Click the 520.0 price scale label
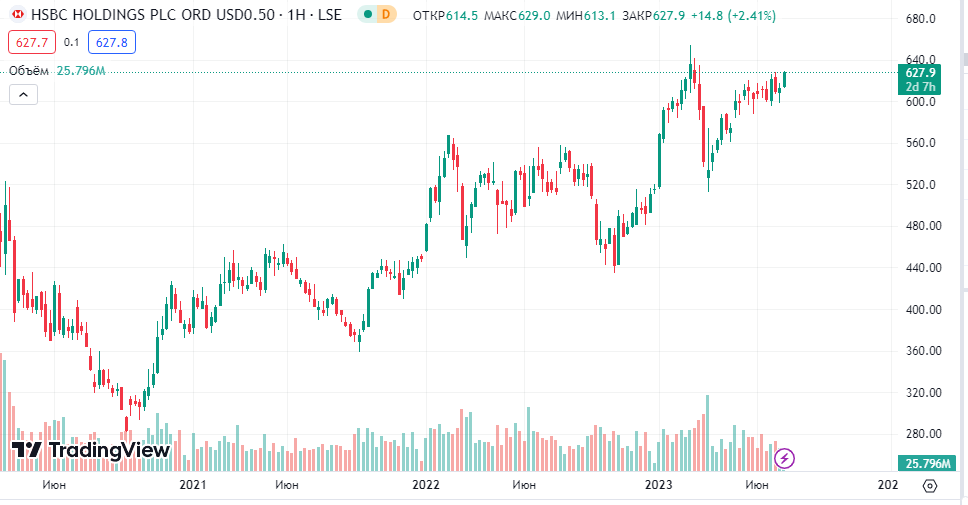Screen dimensions: 968x505 [x=920, y=185]
